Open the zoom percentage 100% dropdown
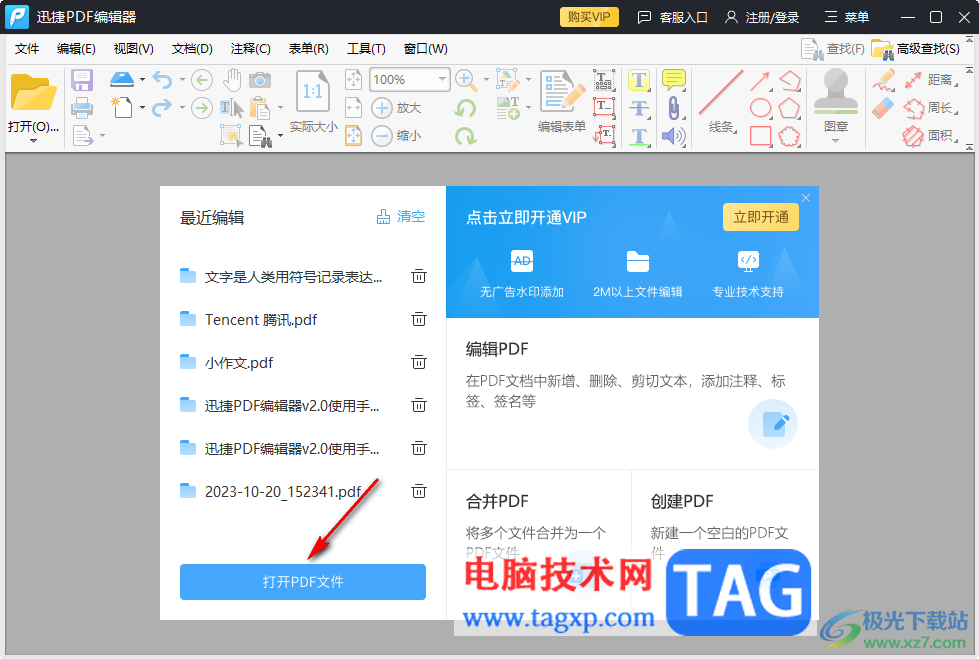The image size is (979, 659). point(442,79)
